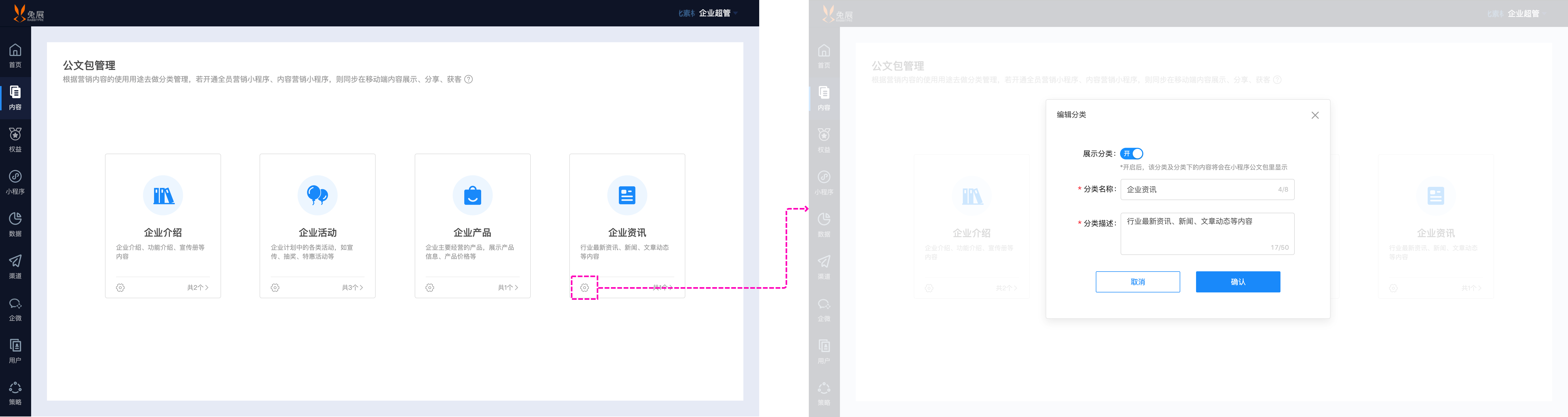Click the 企业产品 shopping bag icon
The image size is (1568, 417).
click(x=472, y=195)
